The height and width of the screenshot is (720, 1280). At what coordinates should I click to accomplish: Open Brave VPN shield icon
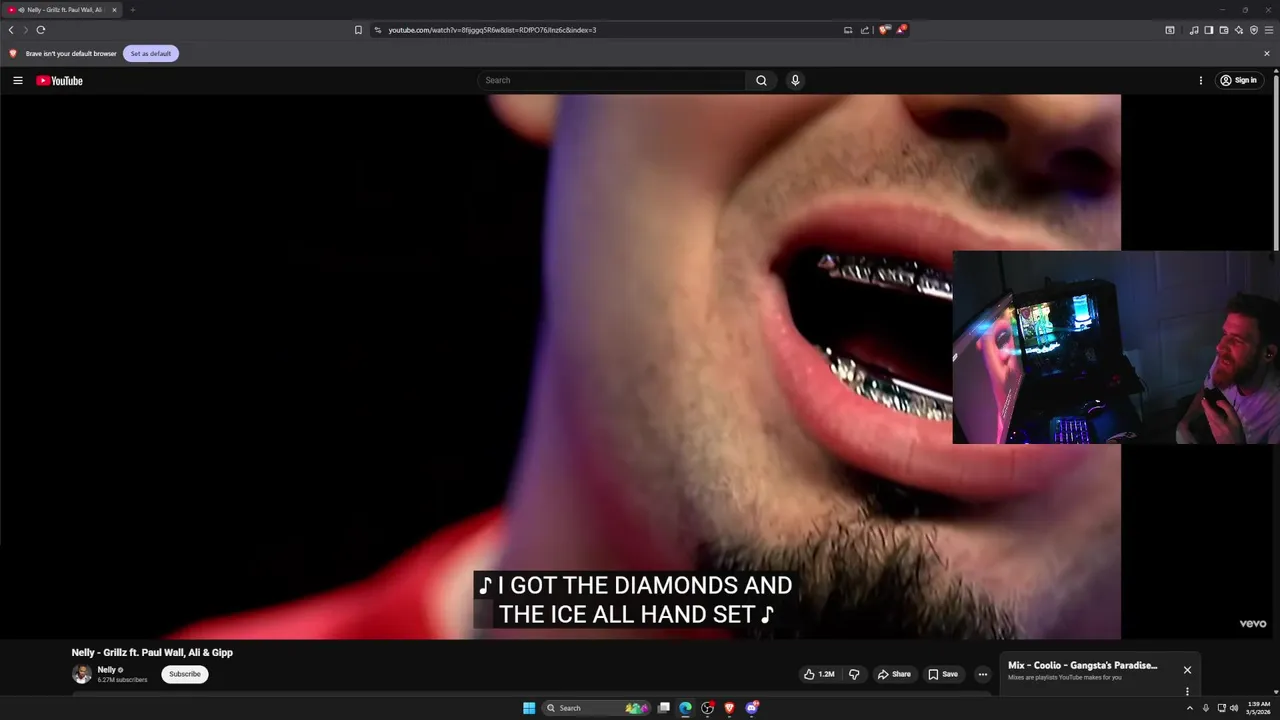[x=1254, y=30]
